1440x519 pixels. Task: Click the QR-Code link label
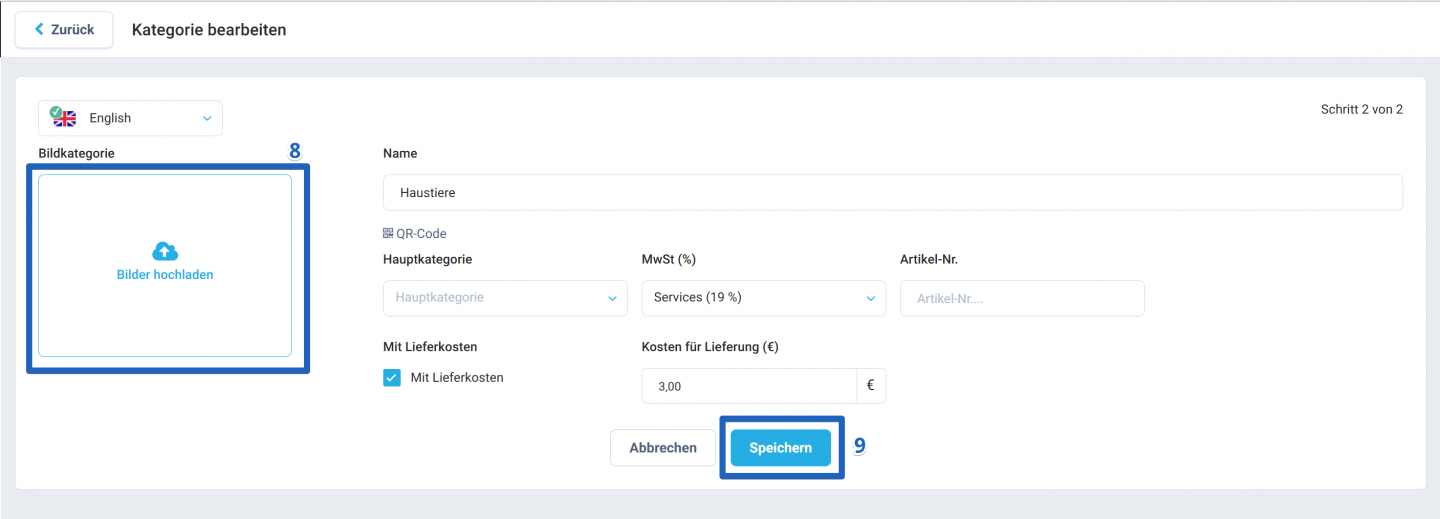[x=421, y=234]
